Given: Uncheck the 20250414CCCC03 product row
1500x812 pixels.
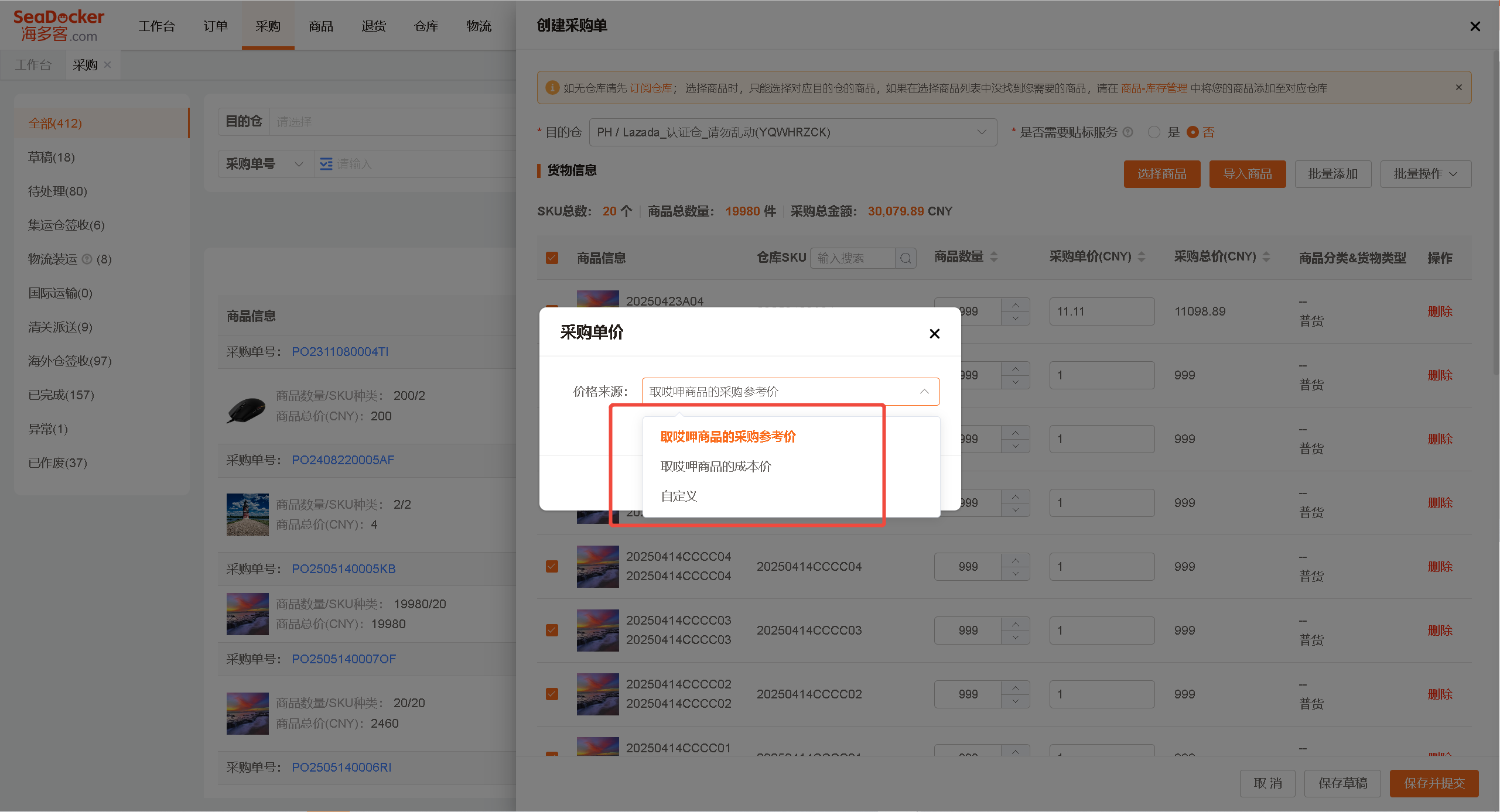Looking at the screenshot, I should click(x=552, y=631).
